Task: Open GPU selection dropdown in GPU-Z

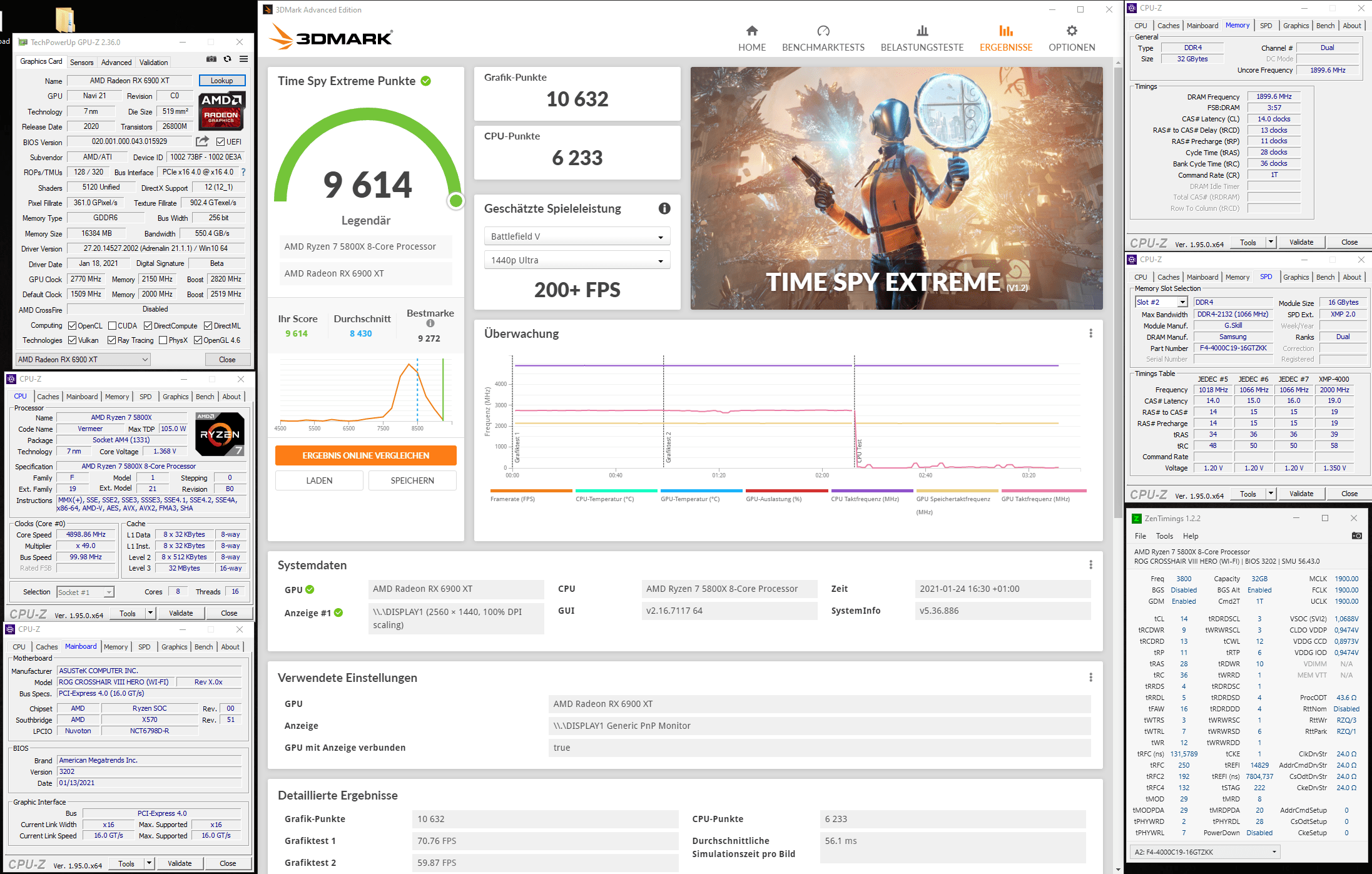Action: [83, 360]
